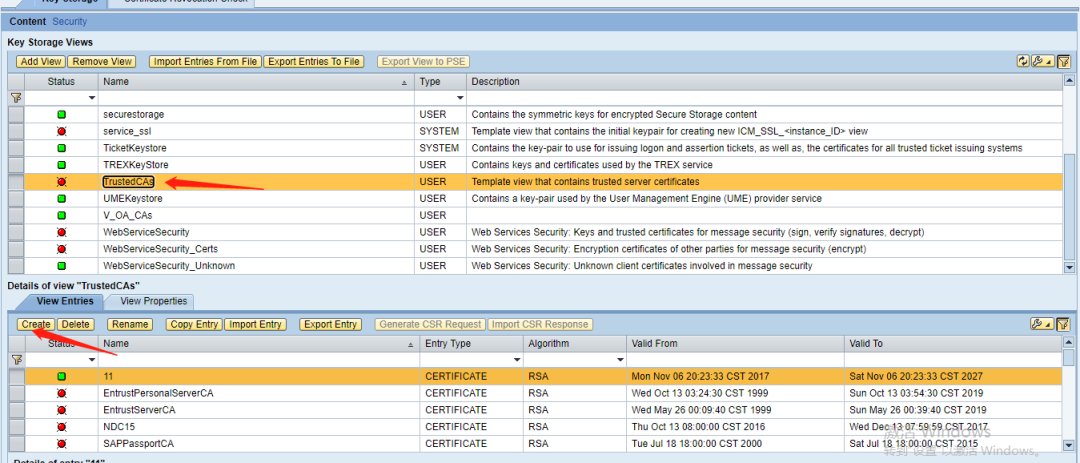Click red status icon of EntrustServerCA
The height and width of the screenshot is (463, 1080).
pos(61,410)
